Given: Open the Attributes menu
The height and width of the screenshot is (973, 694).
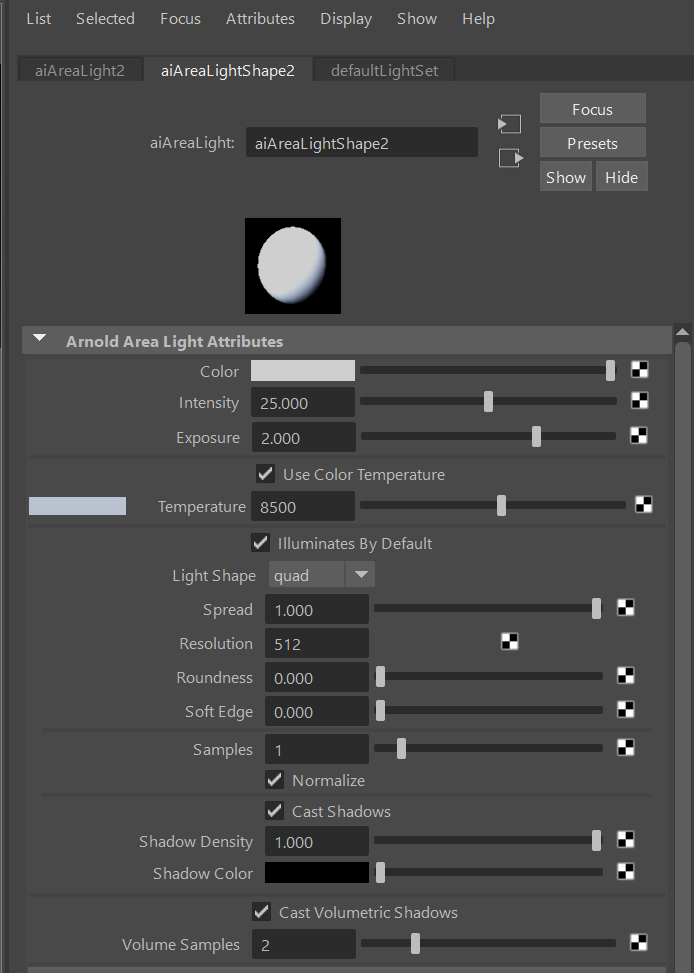Looking at the screenshot, I should (x=260, y=19).
